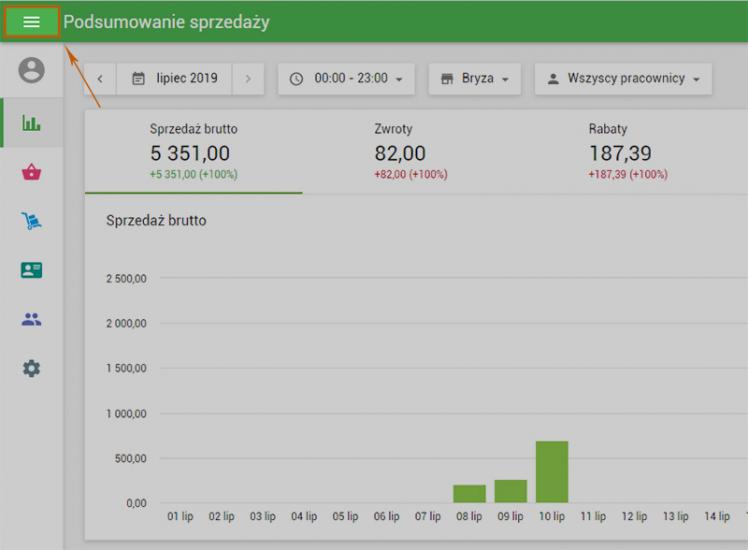The image size is (748, 550).
Task: Expand the 00:00 - 23:00 time dropdown
Action: (x=346, y=79)
